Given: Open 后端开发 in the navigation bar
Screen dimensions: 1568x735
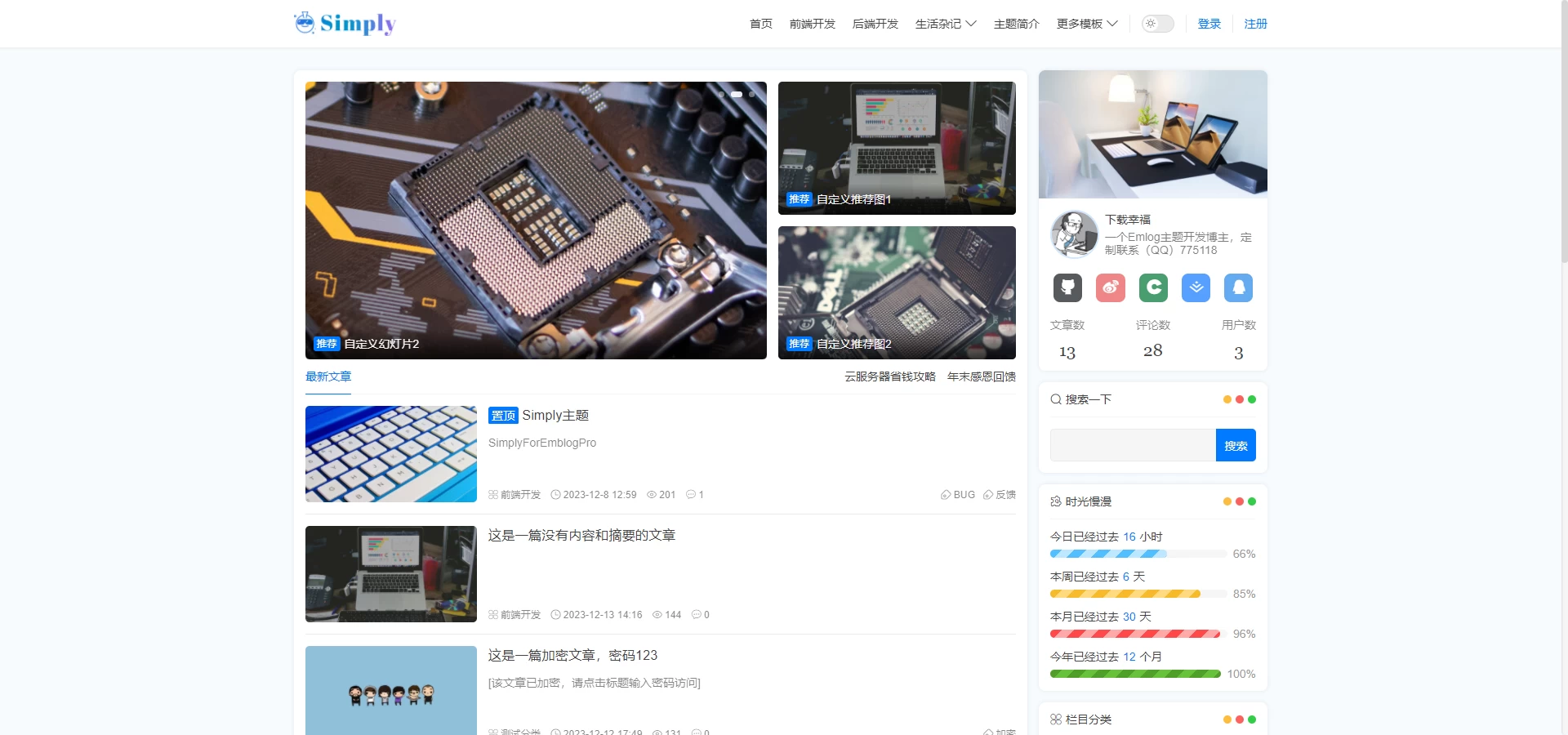Looking at the screenshot, I should tap(875, 24).
